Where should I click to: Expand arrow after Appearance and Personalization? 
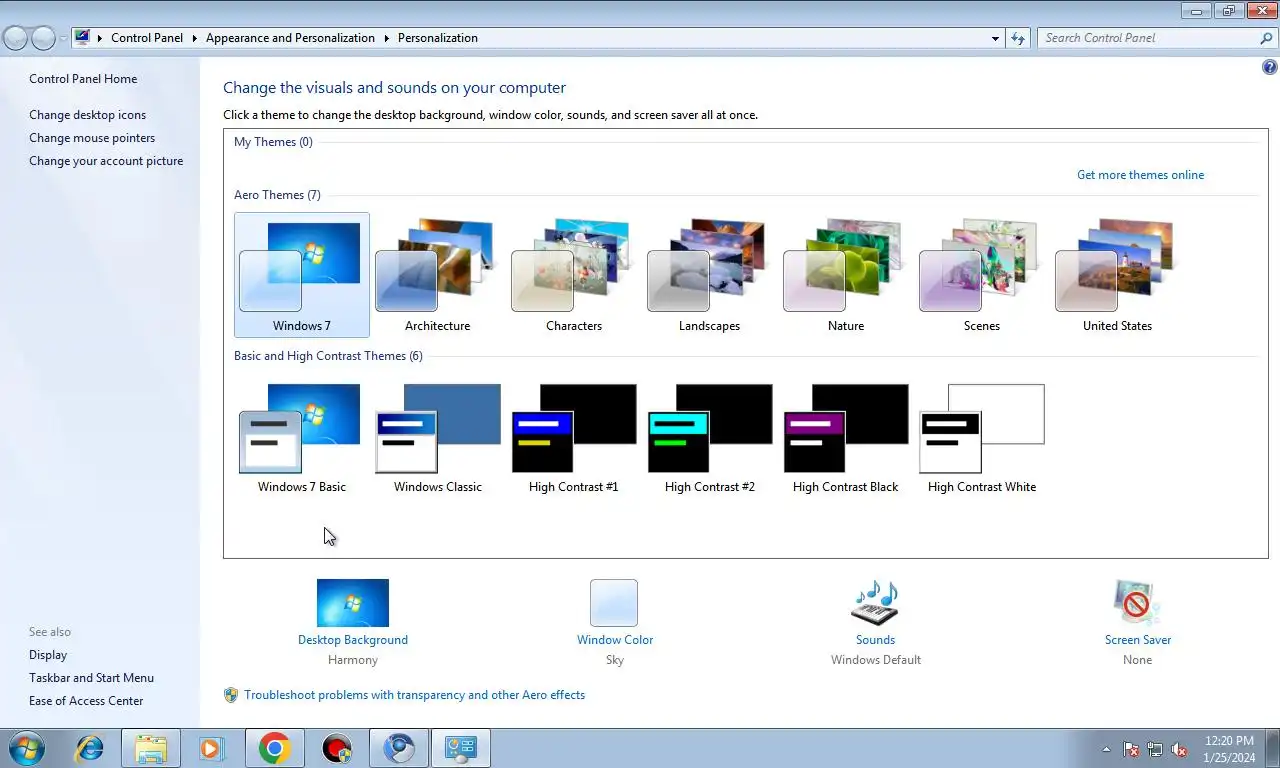[386, 38]
